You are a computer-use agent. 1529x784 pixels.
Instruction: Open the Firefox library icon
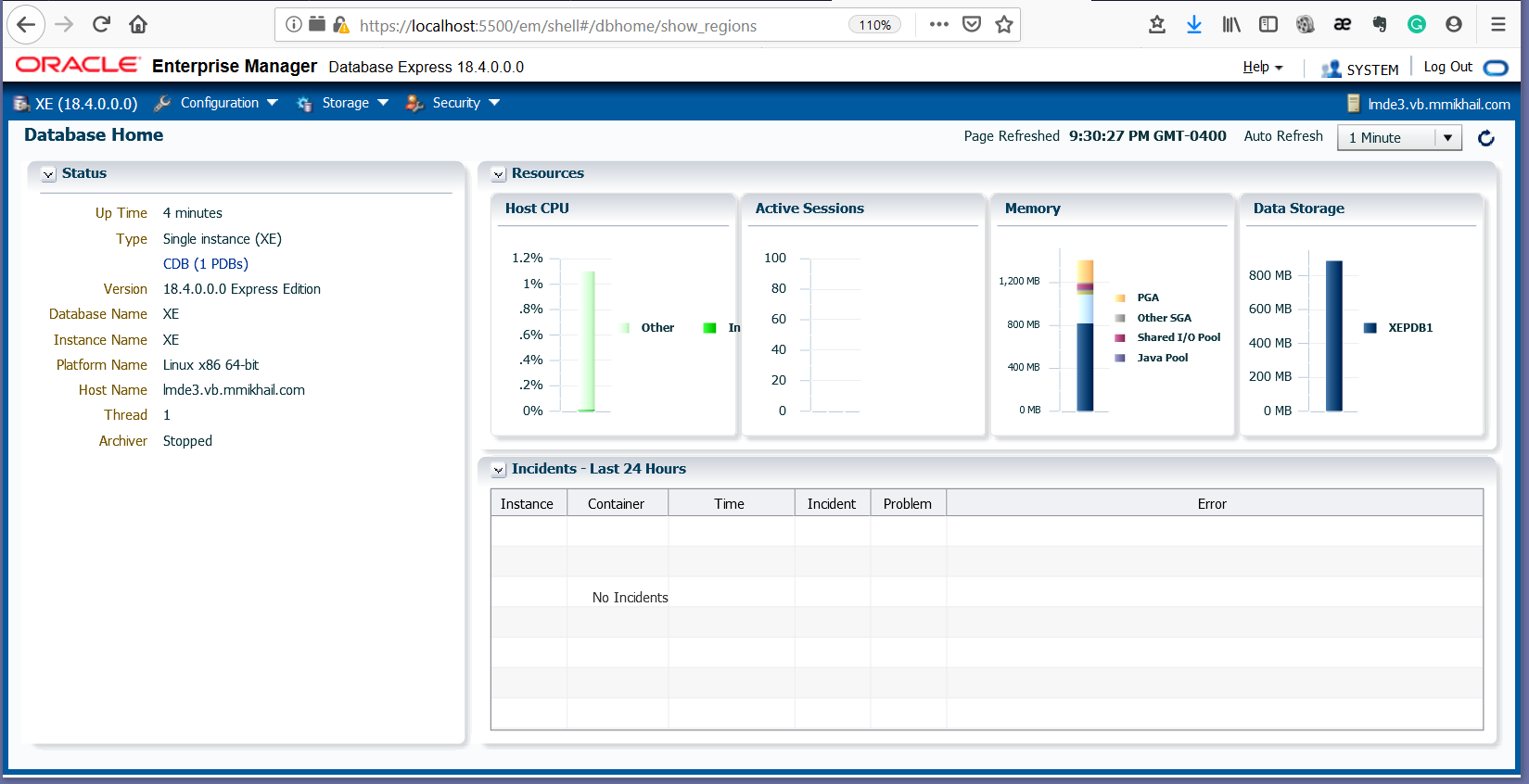pos(1230,25)
